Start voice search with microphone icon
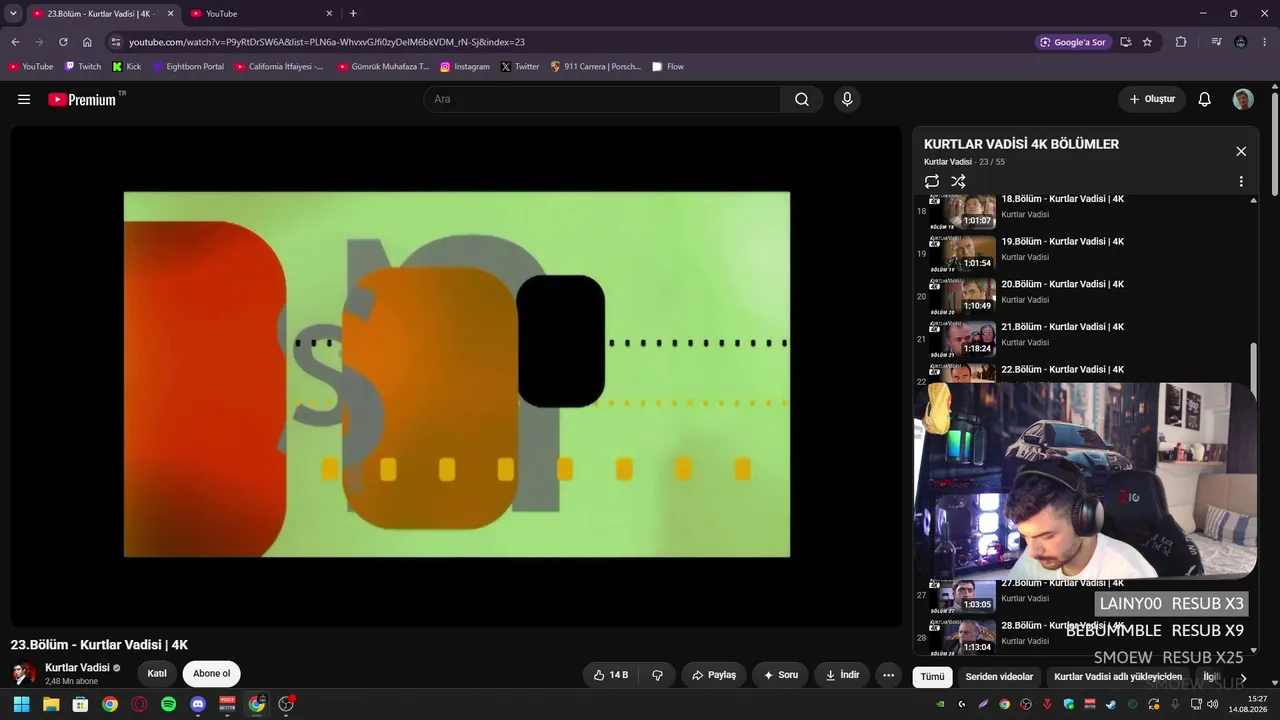The height and width of the screenshot is (720, 1280). [847, 99]
